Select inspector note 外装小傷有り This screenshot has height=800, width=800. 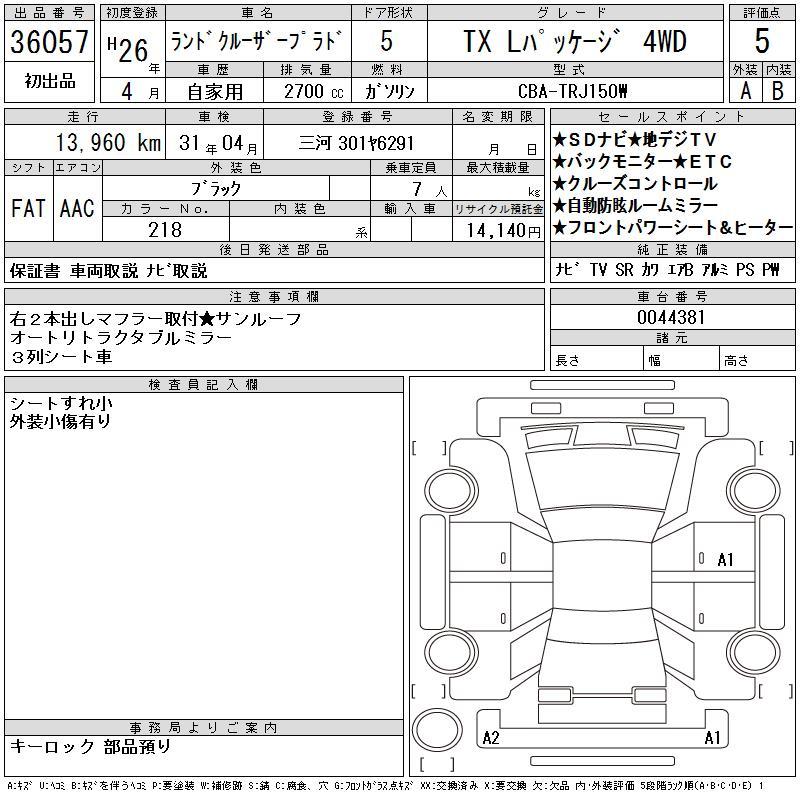point(60,421)
